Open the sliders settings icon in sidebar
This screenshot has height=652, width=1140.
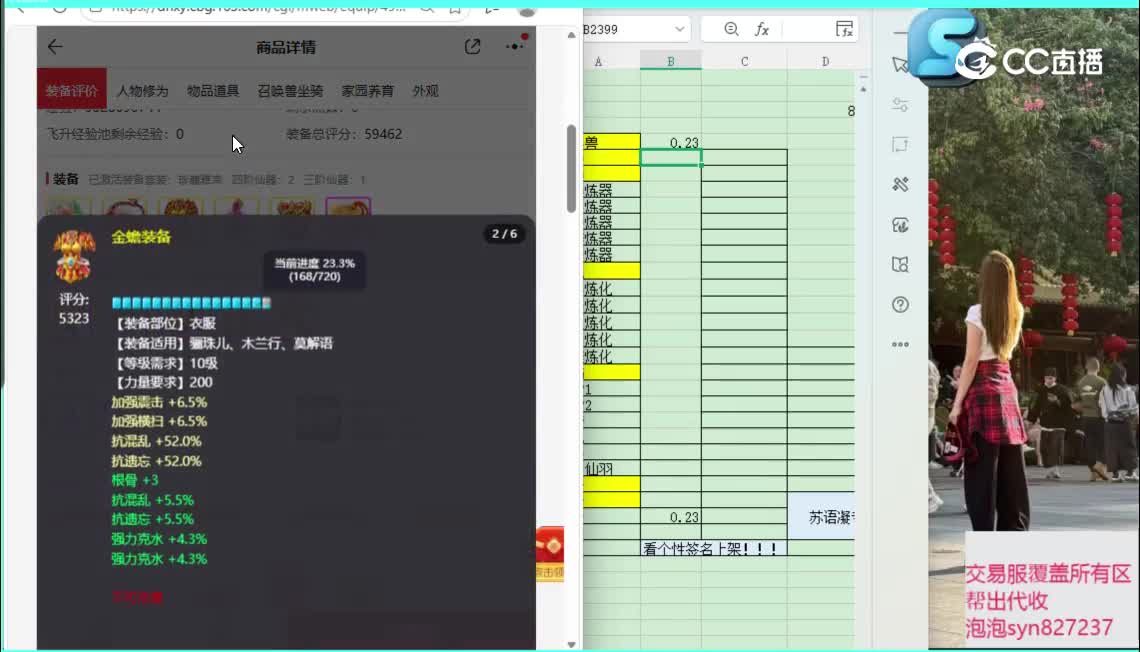click(x=900, y=105)
